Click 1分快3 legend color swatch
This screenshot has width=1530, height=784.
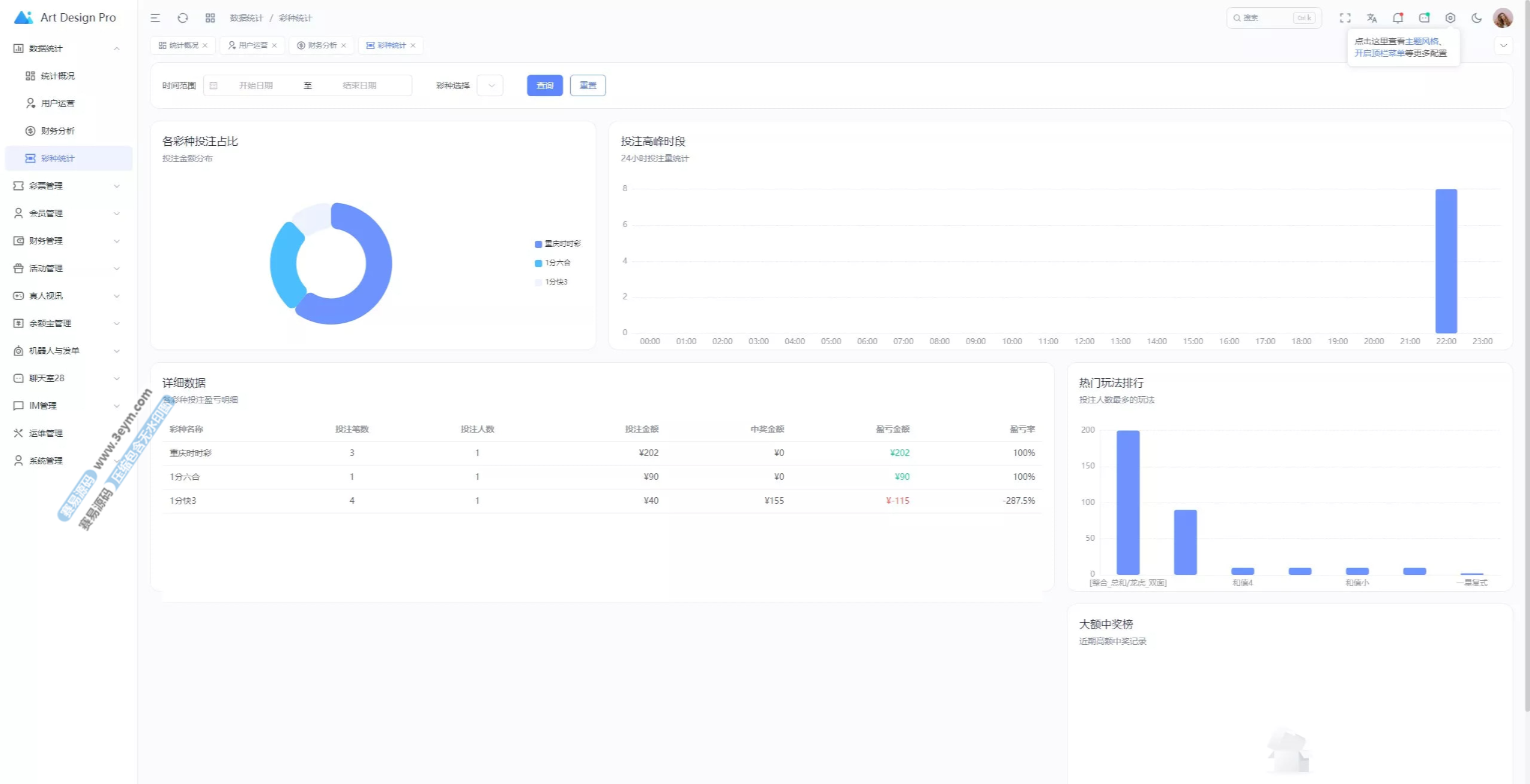coord(538,282)
